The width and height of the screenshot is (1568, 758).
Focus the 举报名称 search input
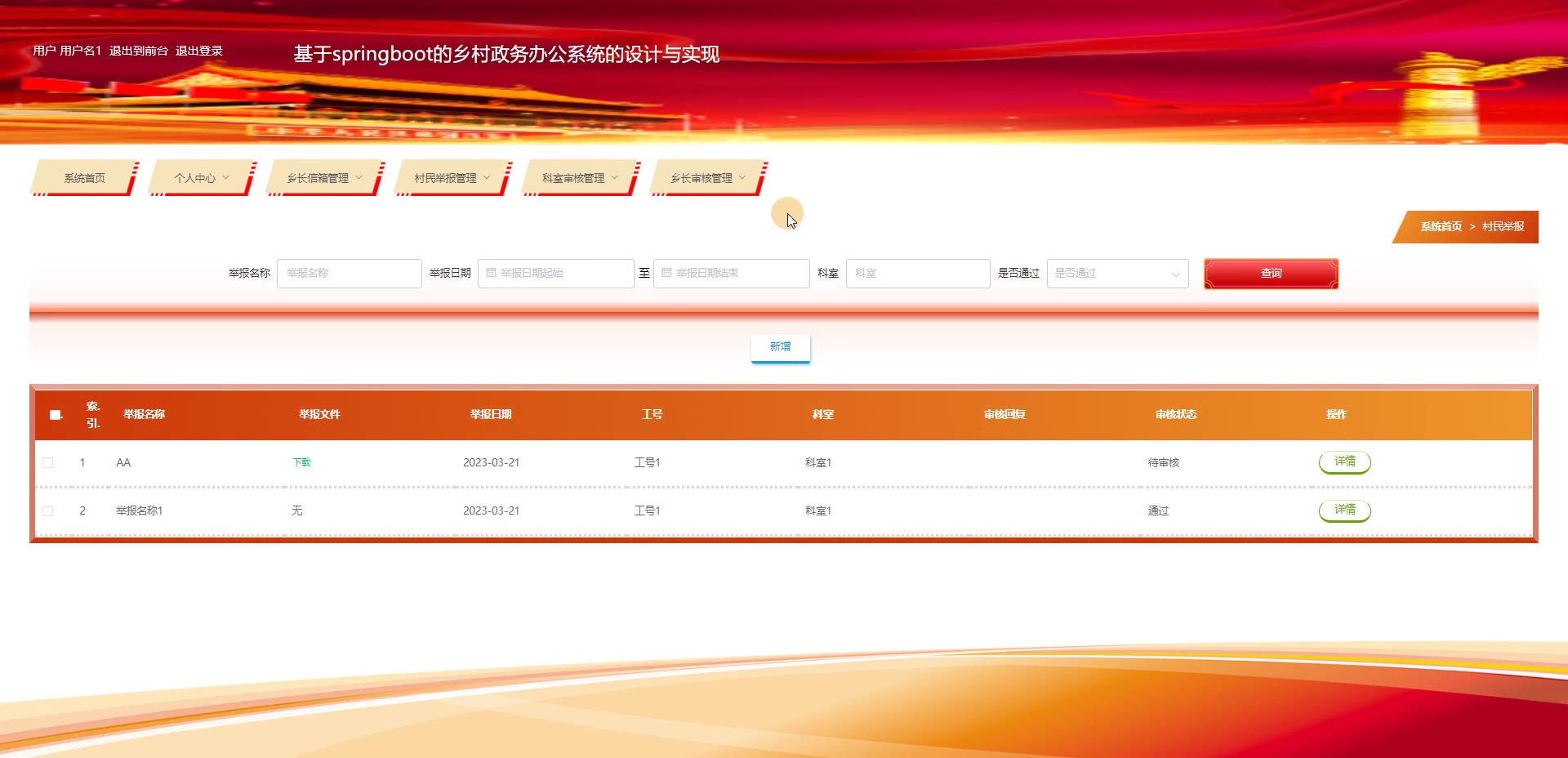pos(350,274)
